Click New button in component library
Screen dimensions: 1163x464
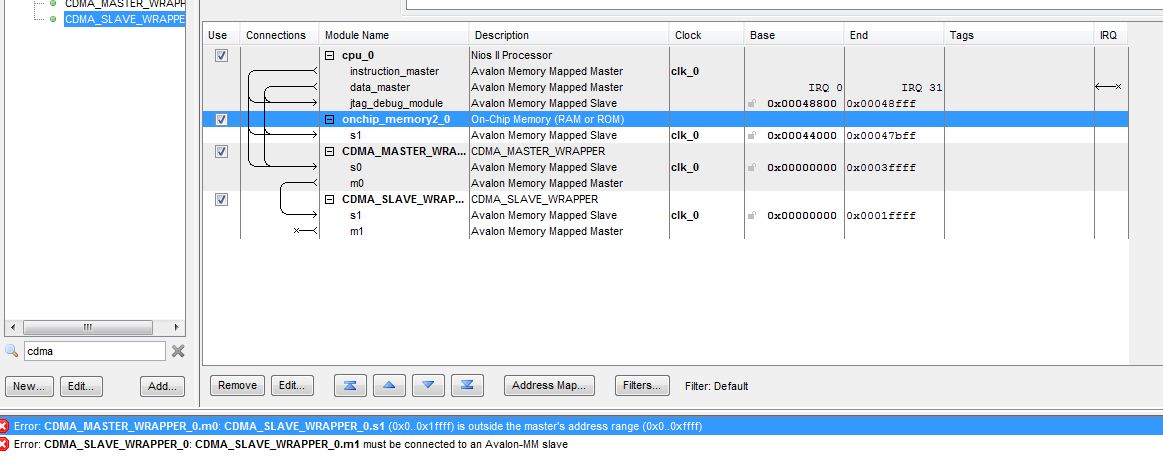[x=30, y=386]
